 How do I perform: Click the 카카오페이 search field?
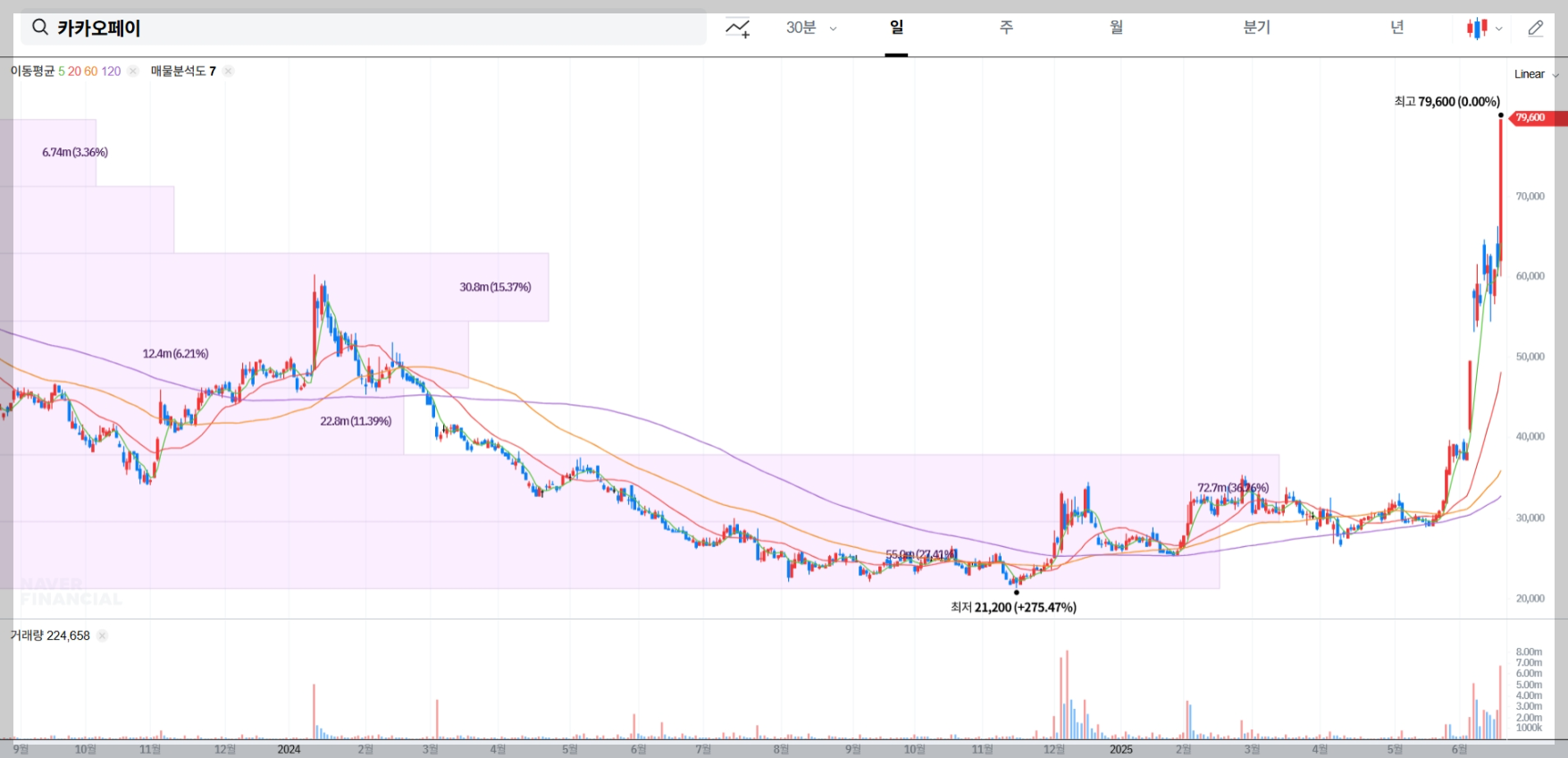pos(364,28)
